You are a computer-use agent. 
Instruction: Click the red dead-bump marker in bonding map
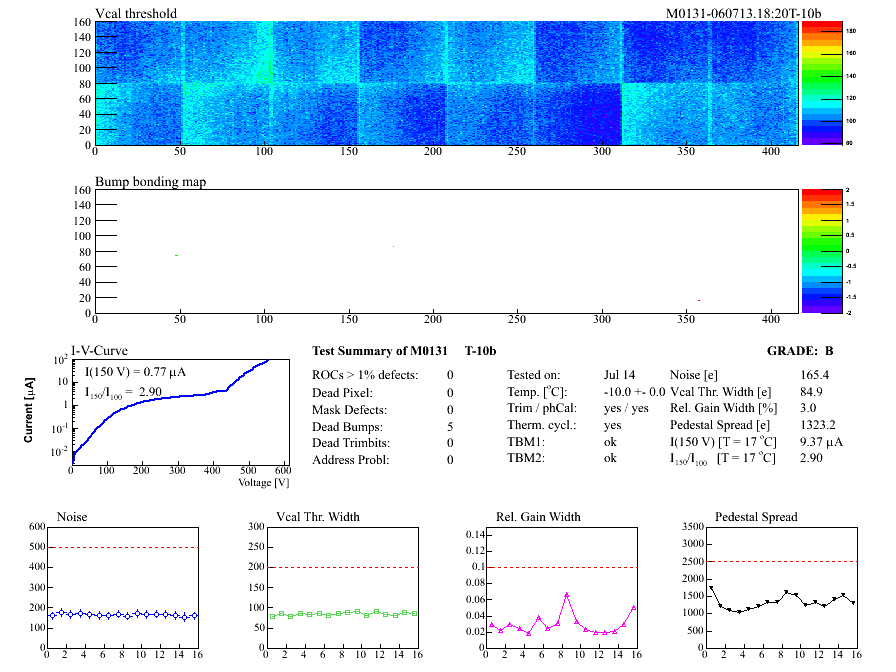click(x=699, y=301)
